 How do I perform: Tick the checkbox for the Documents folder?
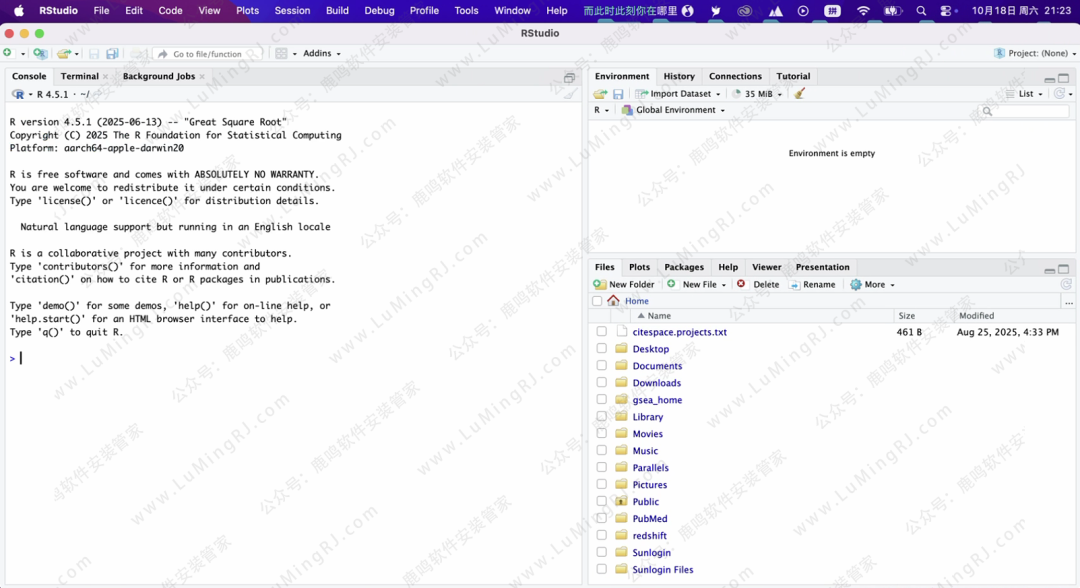click(x=601, y=366)
